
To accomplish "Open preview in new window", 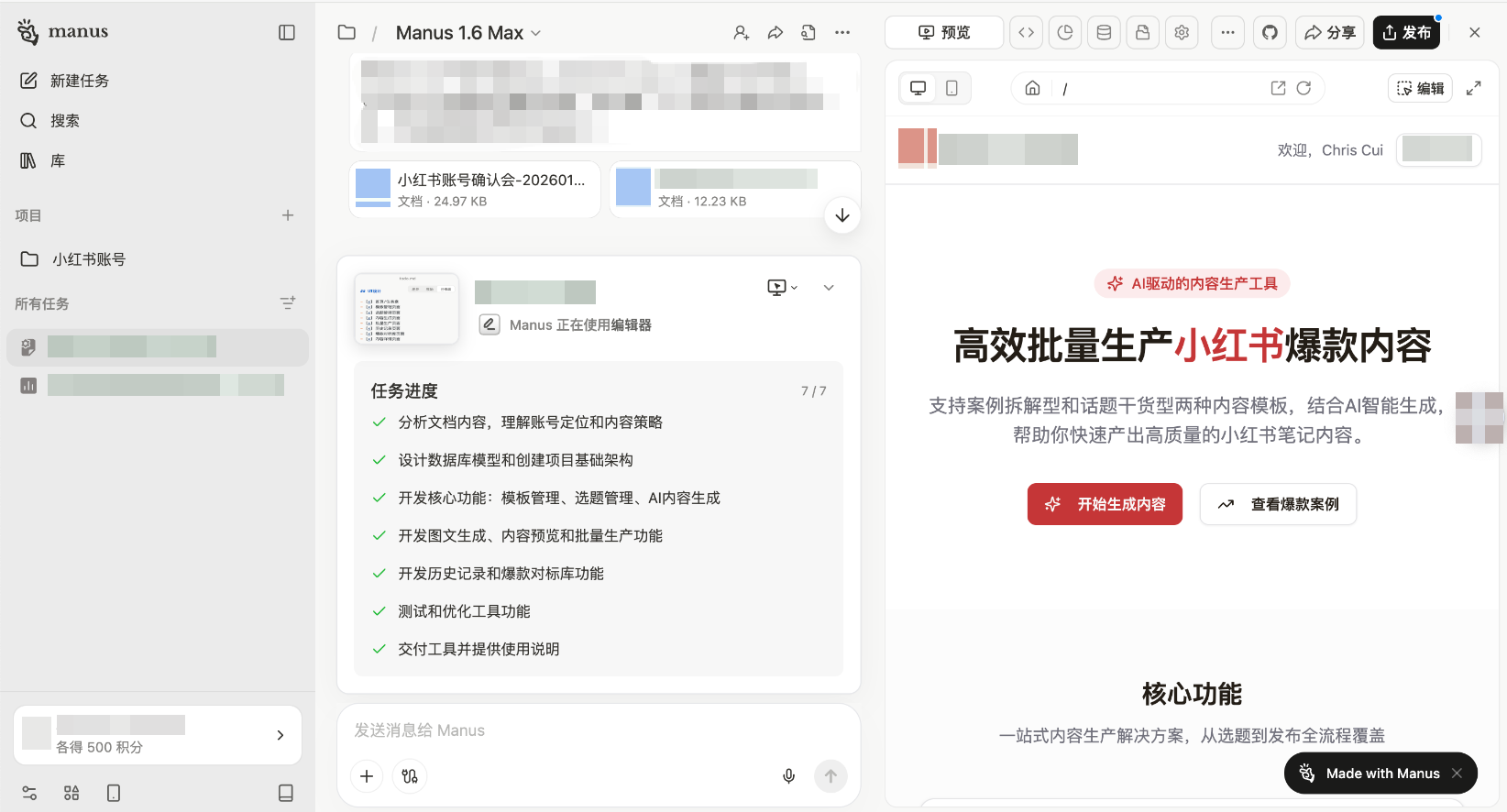I will tap(1278, 88).
